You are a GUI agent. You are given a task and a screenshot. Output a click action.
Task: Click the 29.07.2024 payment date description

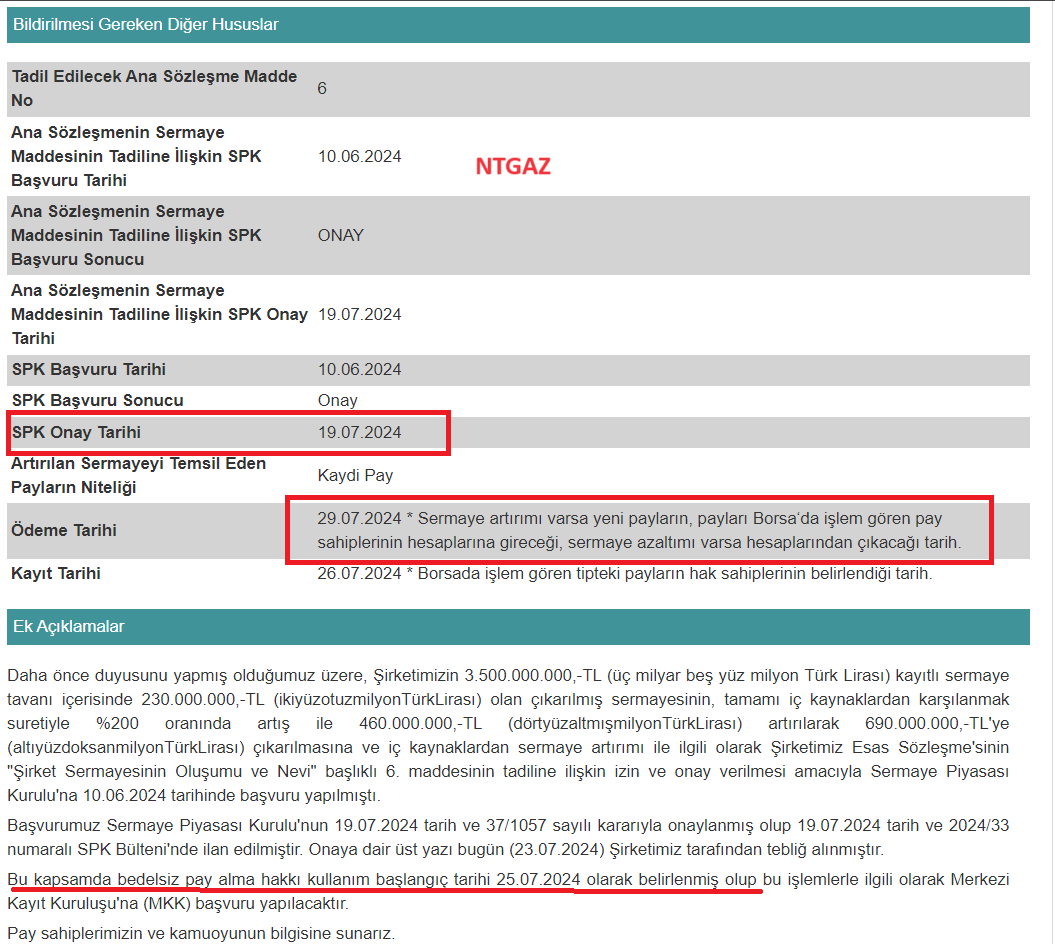[x=639, y=530]
